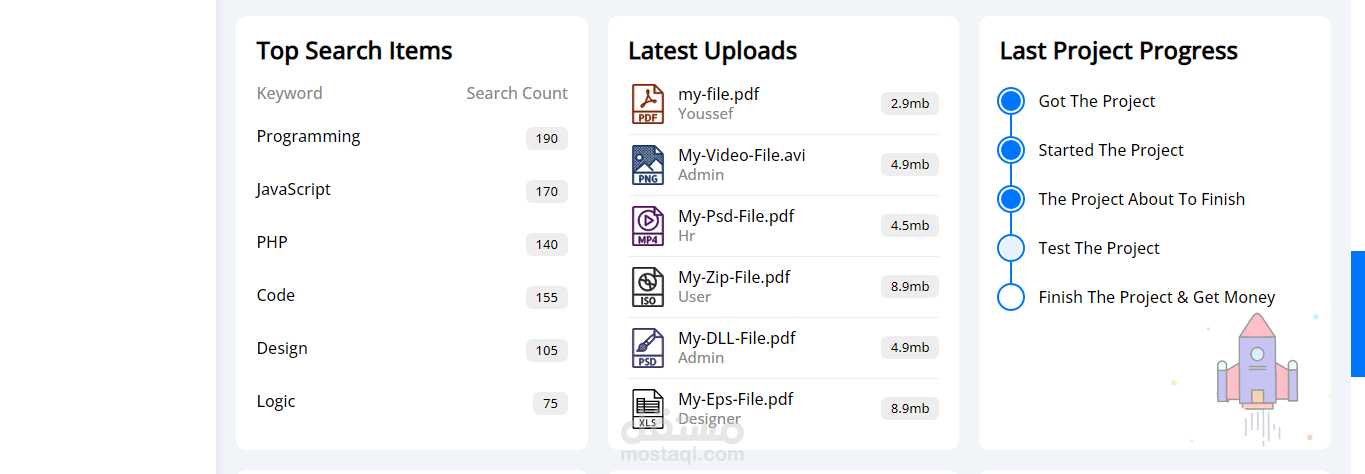The image size is (1365, 474).
Task: Click The Project About To Finish marker
Action: click(x=1011, y=199)
